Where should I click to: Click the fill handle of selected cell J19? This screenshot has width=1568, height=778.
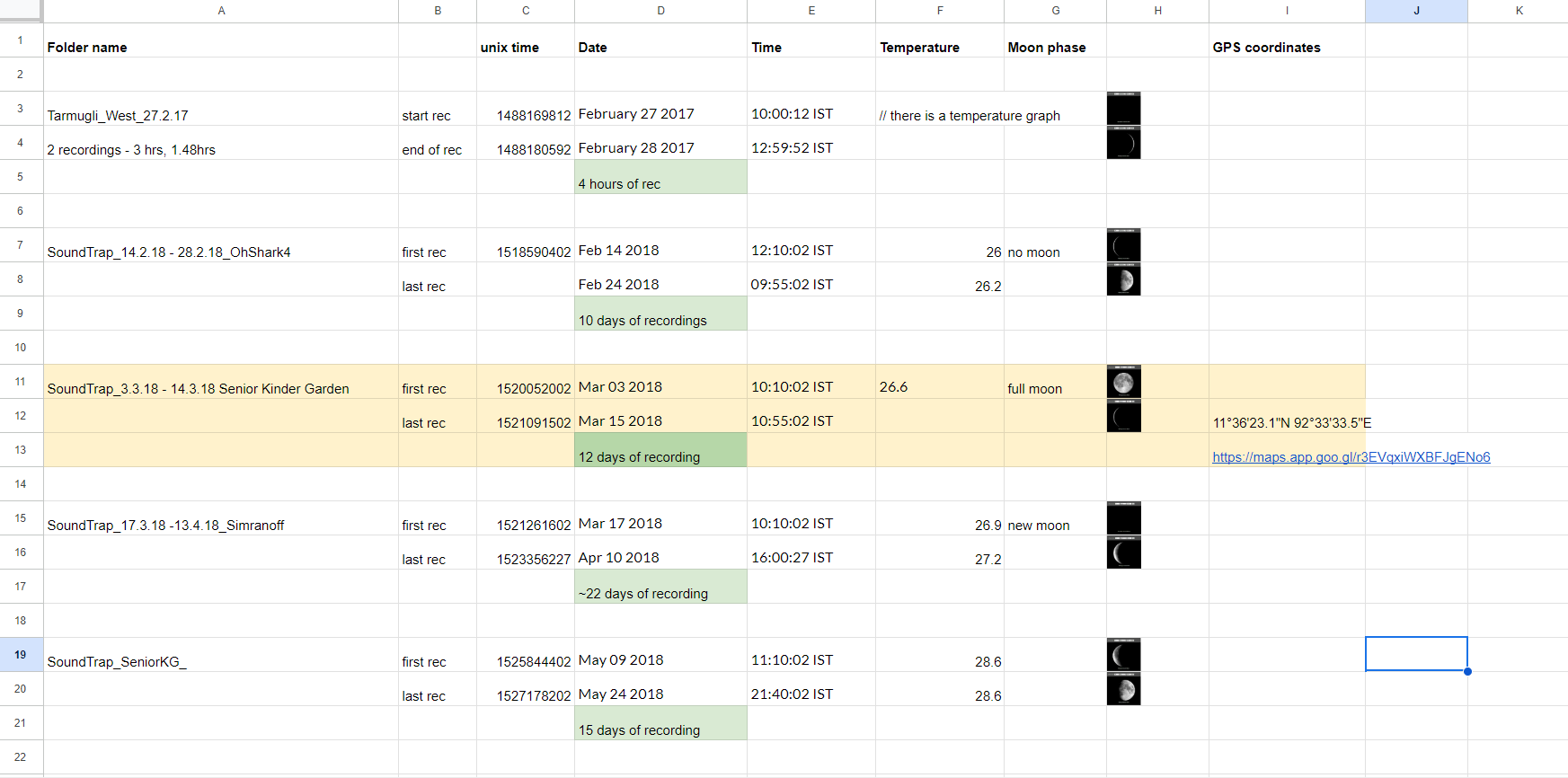pyautogui.click(x=1467, y=671)
